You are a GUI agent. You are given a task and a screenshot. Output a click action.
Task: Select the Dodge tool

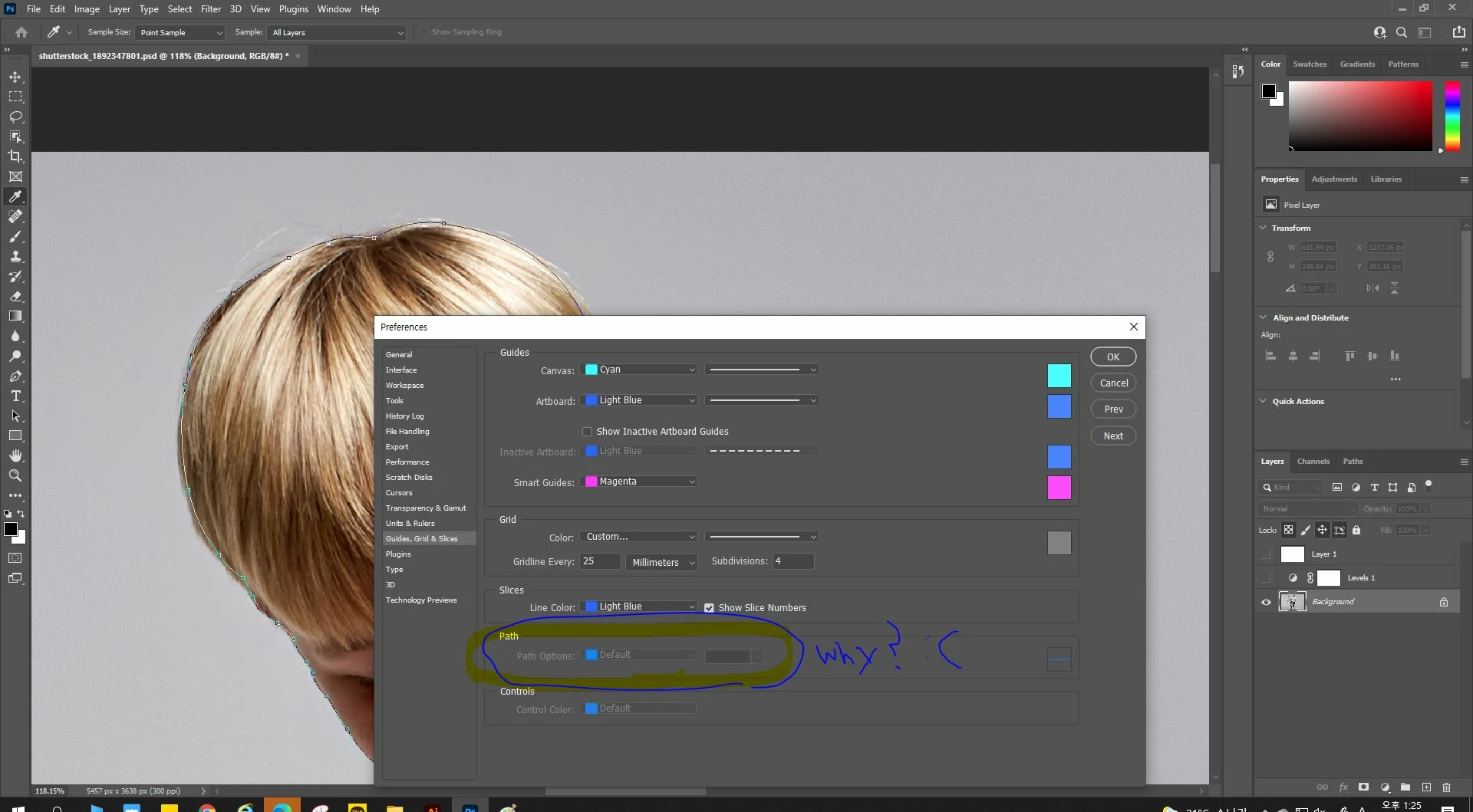coord(15,356)
